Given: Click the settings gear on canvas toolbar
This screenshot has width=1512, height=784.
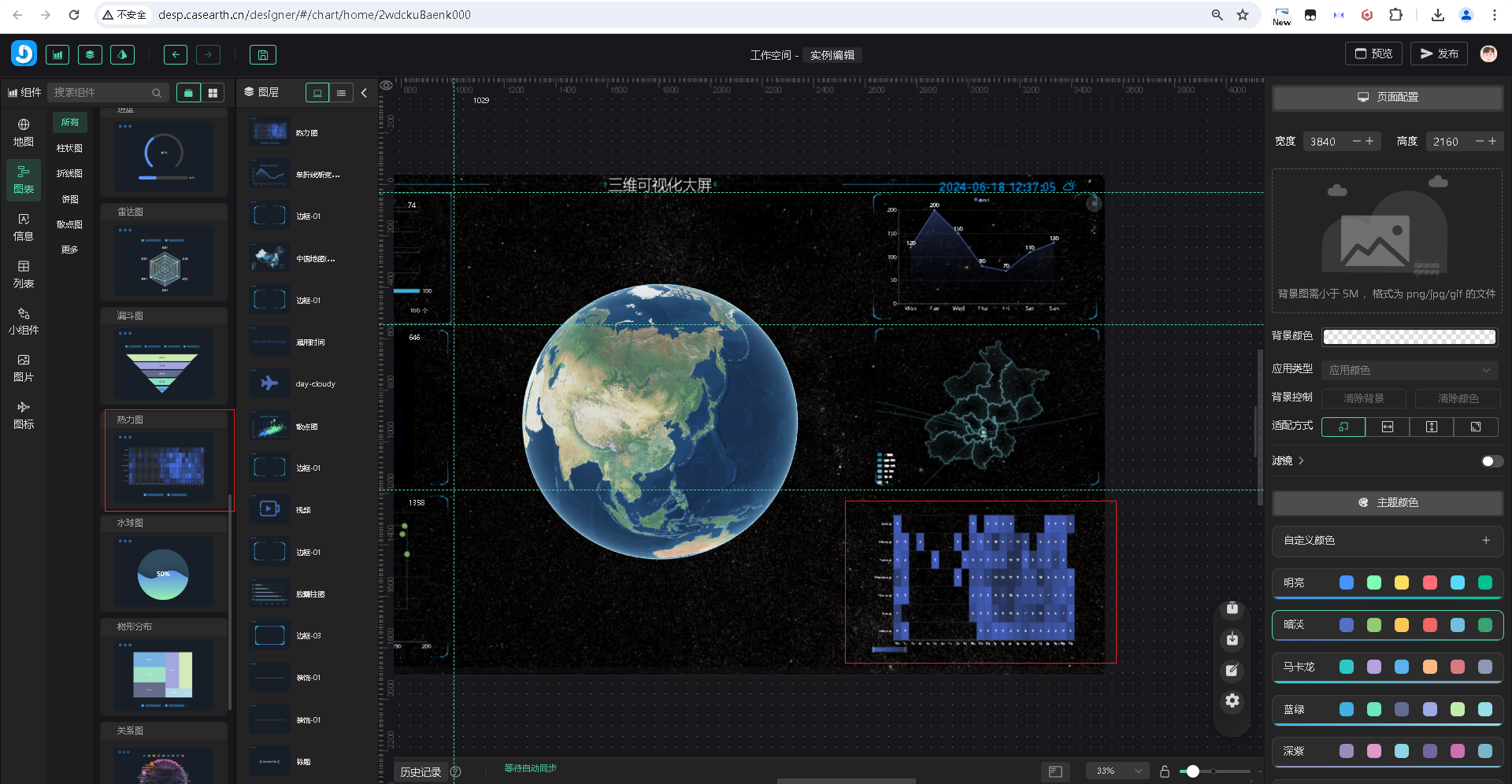Looking at the screenshot, I should click(1232, 701).
